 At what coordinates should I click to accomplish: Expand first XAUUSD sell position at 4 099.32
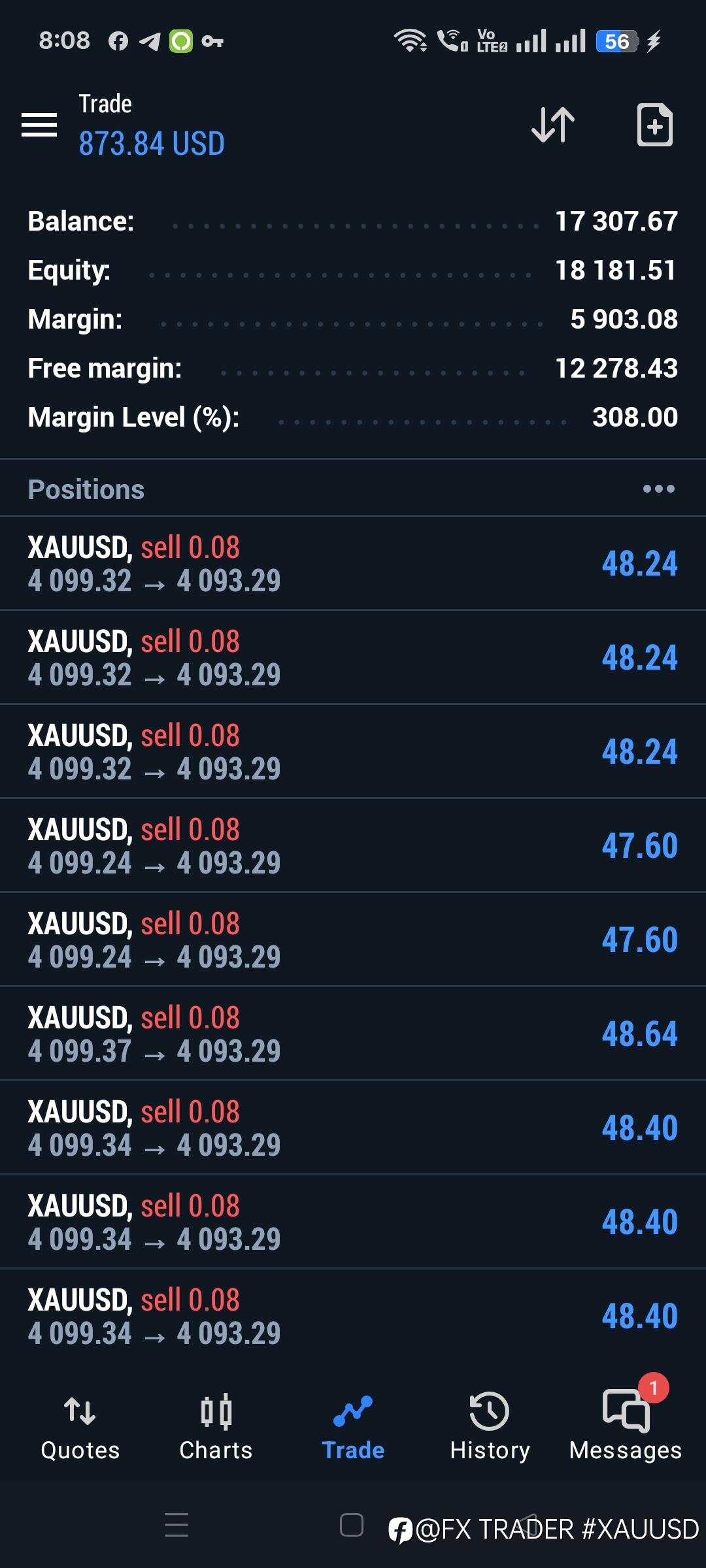pos(353,563)
